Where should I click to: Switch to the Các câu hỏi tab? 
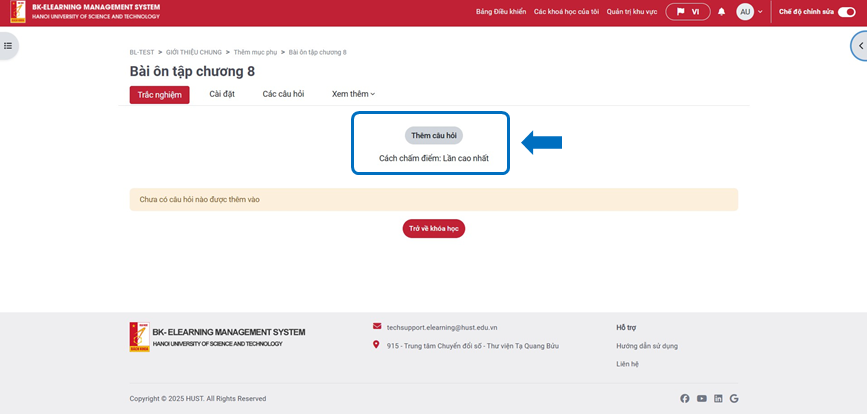(283, 94)
